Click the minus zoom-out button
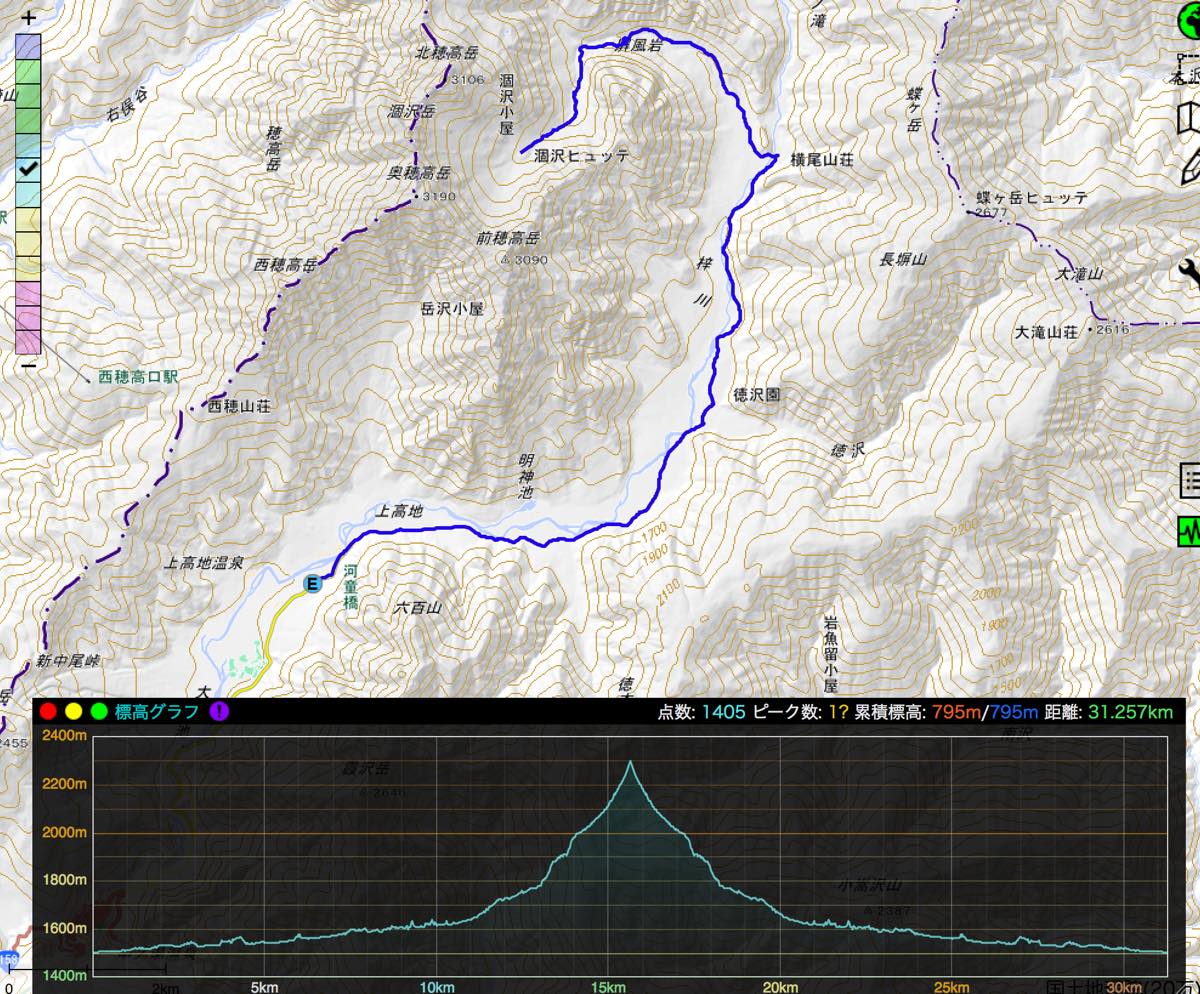This screenshot has width=1200, height=994. [28, 366]
